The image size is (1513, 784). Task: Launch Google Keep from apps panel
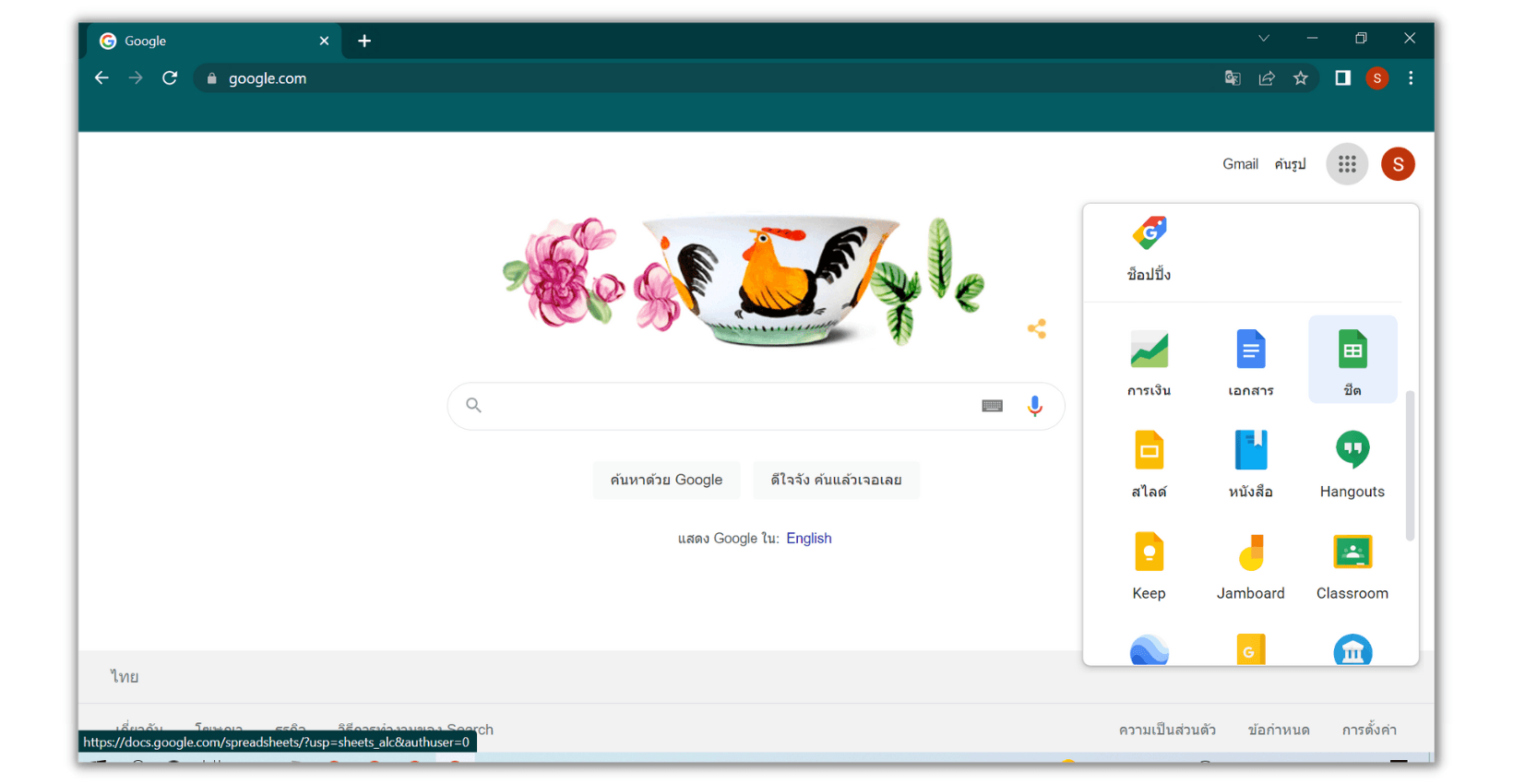tap(1149, 565)
